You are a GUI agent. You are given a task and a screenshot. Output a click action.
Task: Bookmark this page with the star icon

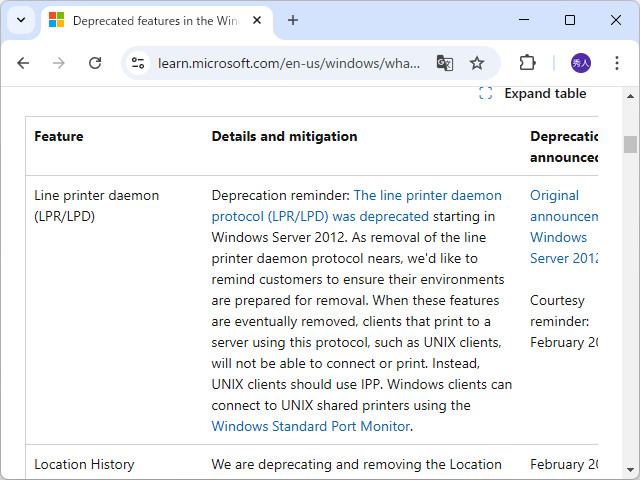[x=477, y=63]
